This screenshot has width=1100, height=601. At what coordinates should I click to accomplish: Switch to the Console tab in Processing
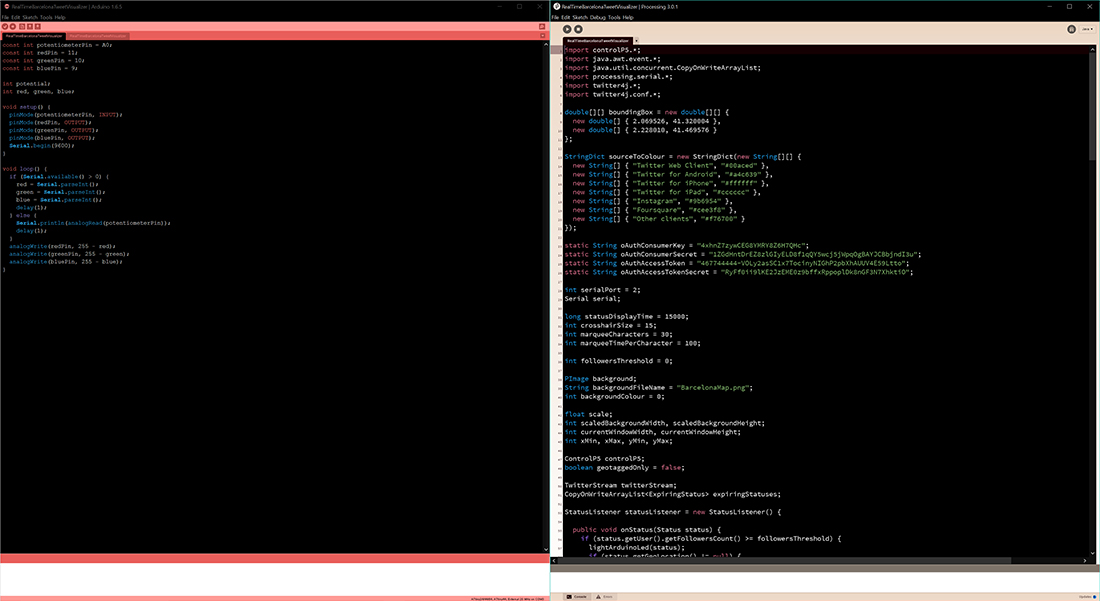(577, 597)
